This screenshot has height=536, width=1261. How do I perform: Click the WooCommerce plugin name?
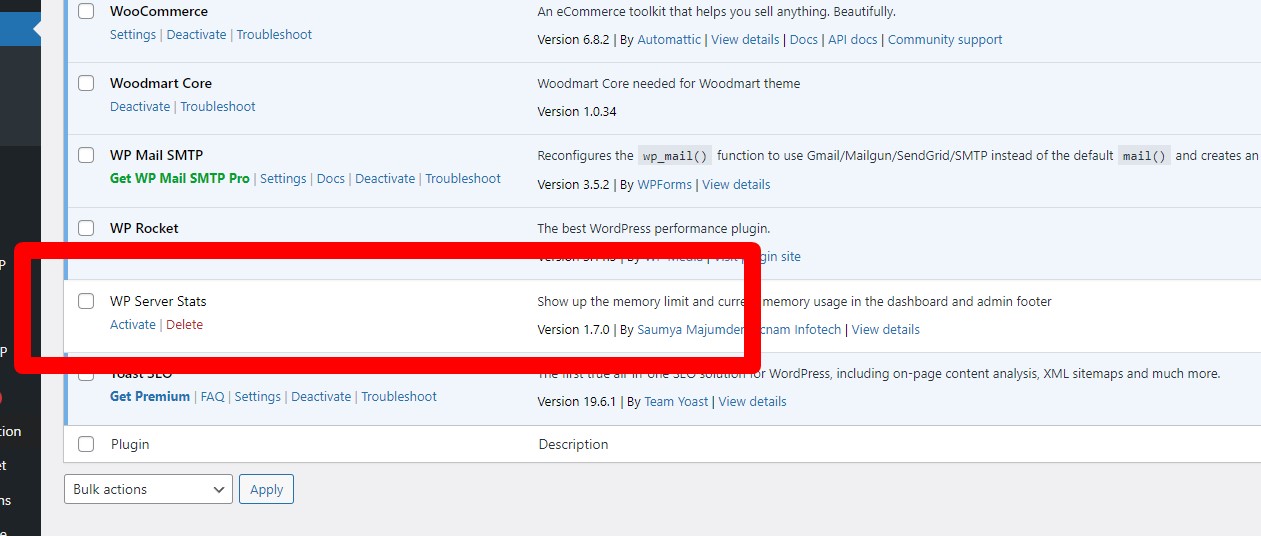point(159,11)
